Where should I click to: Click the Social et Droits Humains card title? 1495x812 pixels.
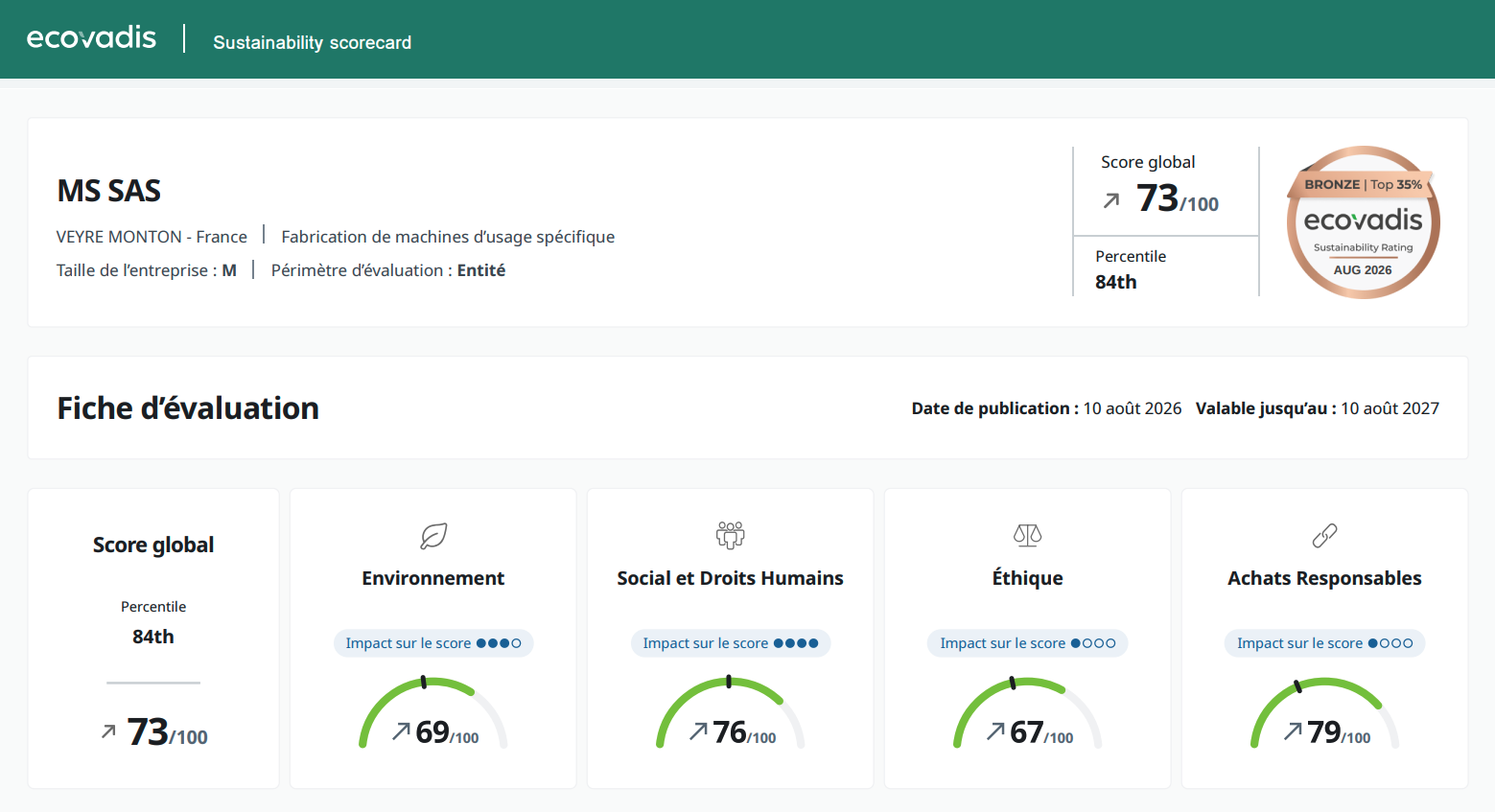tap(731, 578)
